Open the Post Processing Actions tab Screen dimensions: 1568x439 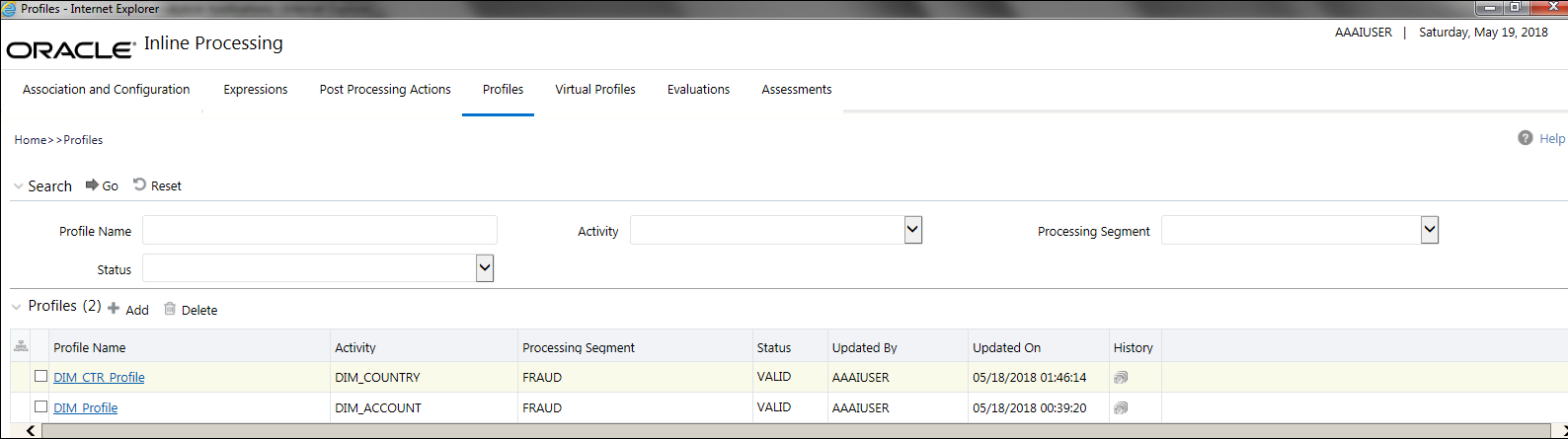[x=385, y=89]
